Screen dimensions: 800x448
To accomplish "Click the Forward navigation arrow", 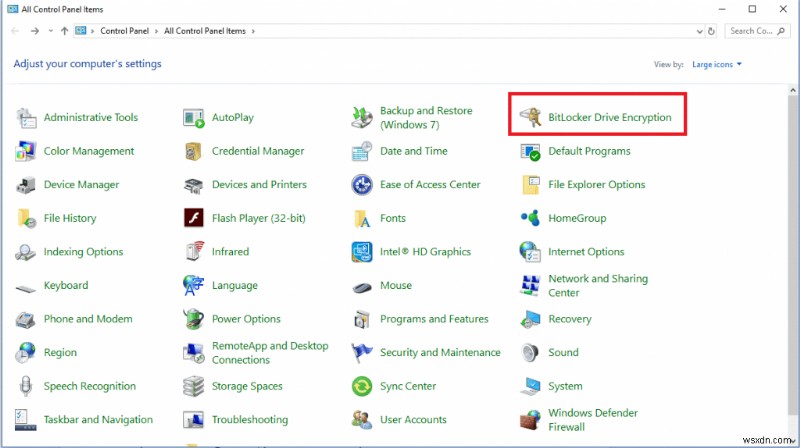I will 35,31.
